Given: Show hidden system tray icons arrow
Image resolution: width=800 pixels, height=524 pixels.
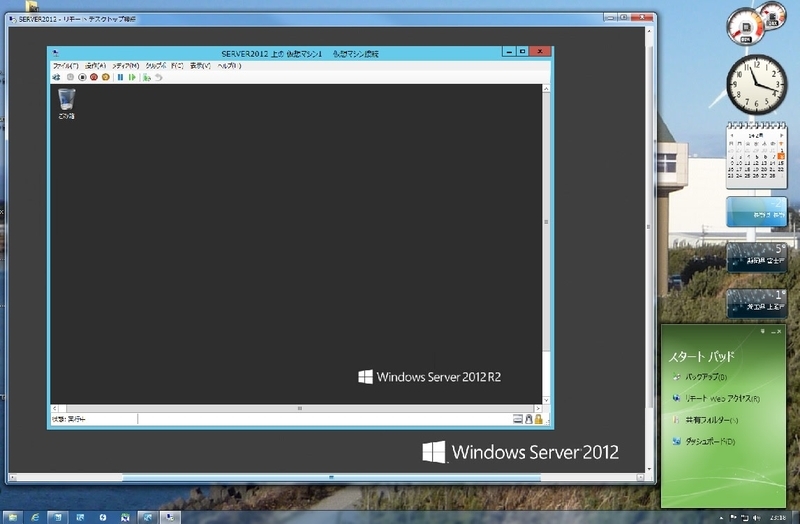Looking at the screenshot, I should coord(721,518).
